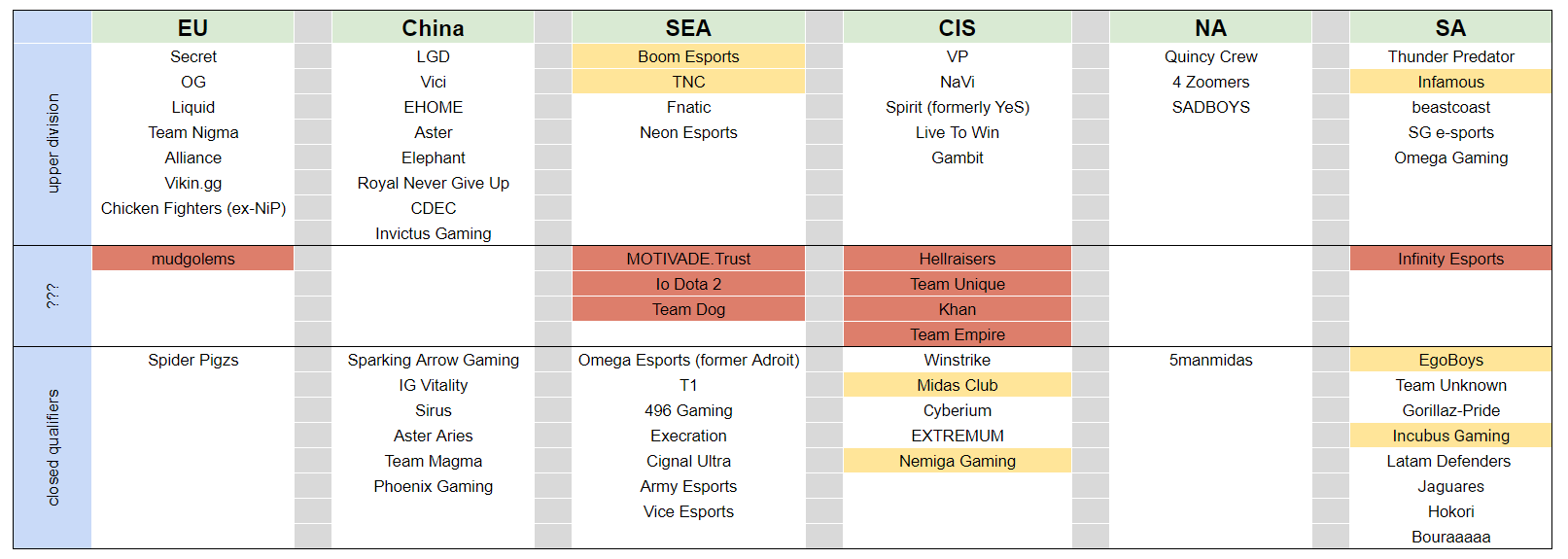Select the NA header cell

tap(1210, 28)
